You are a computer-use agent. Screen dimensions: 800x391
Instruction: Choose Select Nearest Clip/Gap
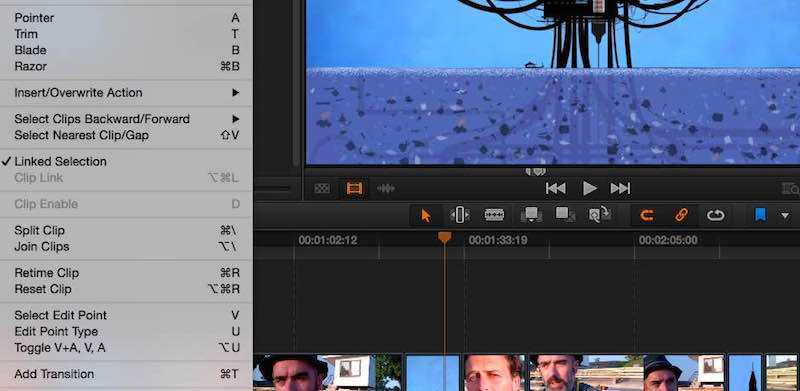(126, 135)
